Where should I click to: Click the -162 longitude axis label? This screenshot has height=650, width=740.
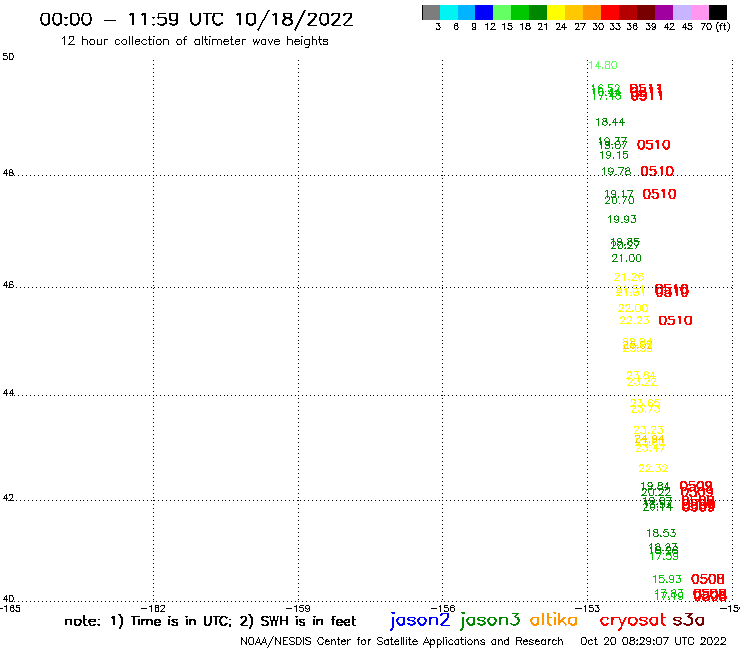coord(153,608)
